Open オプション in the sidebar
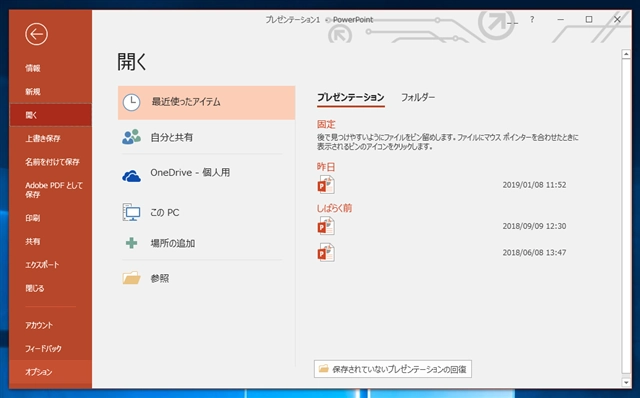 [51, 372]
